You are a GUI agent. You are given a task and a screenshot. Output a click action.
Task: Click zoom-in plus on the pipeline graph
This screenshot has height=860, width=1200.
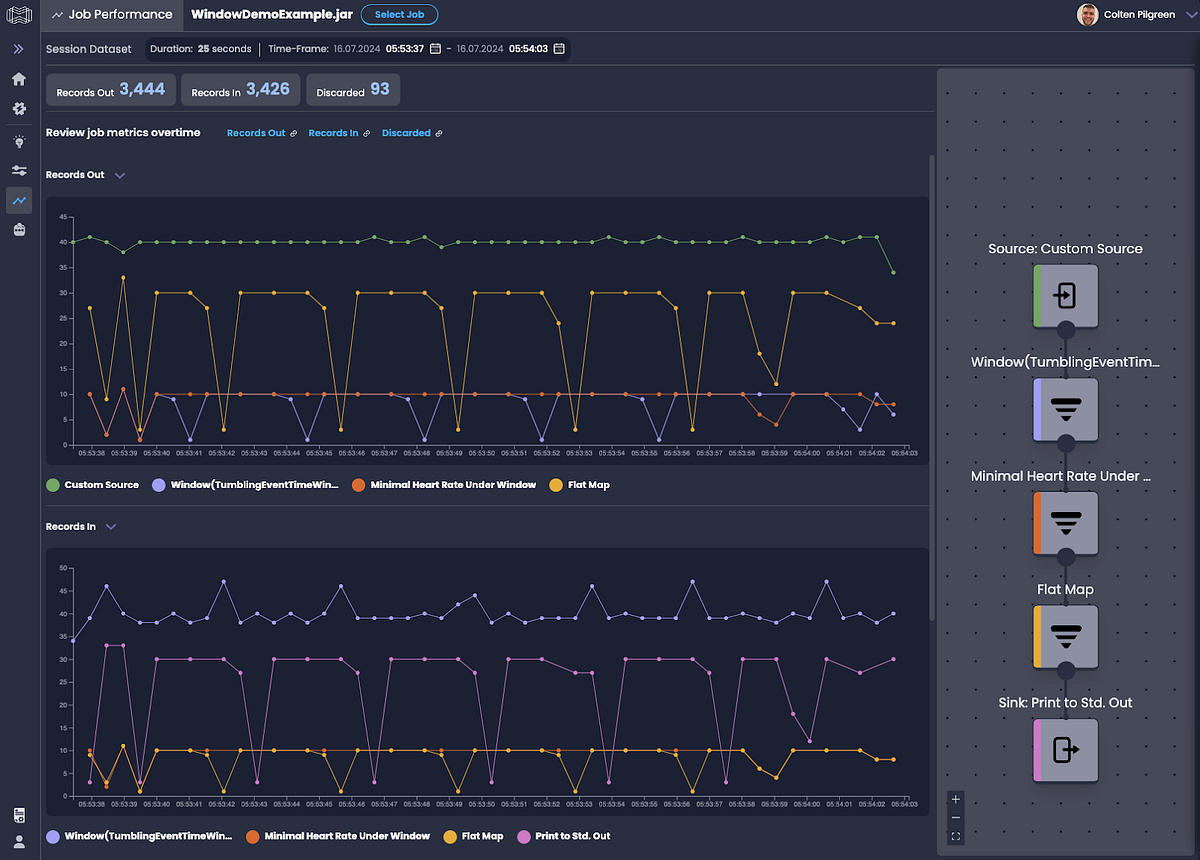pos(955,799)
